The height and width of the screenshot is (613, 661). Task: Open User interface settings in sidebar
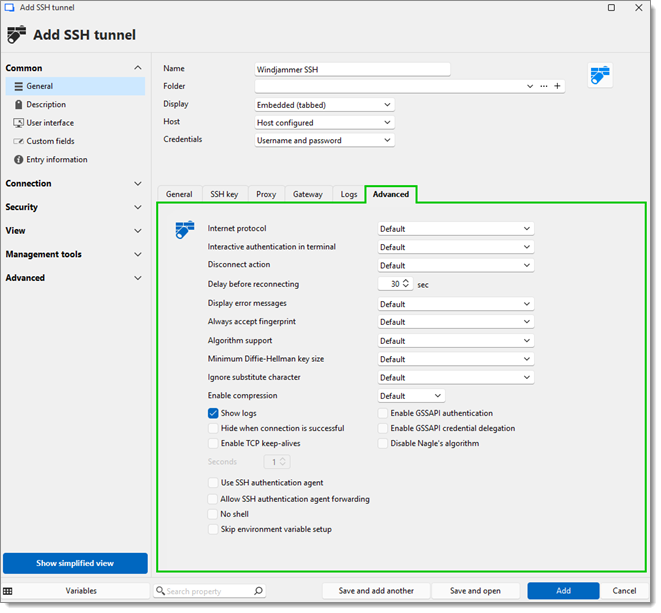pos(50,123)
